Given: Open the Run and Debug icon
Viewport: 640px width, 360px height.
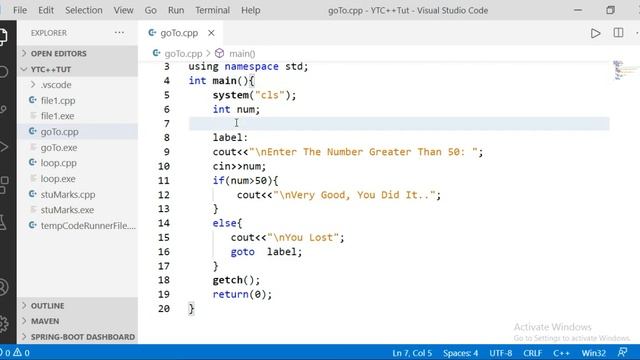Looking at the screenshot, I should [3, 147].
